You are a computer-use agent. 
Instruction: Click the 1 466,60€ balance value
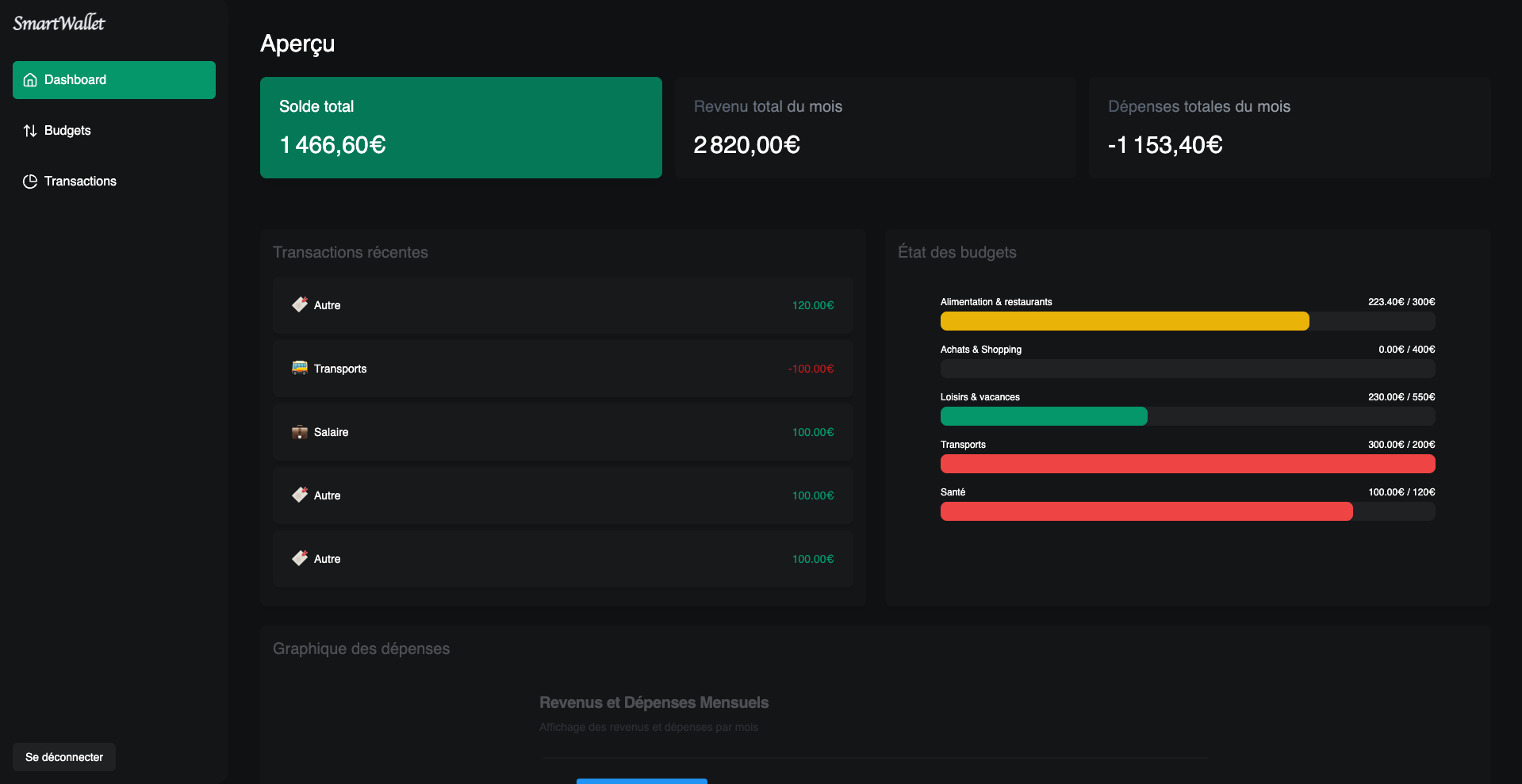[332, 145]
